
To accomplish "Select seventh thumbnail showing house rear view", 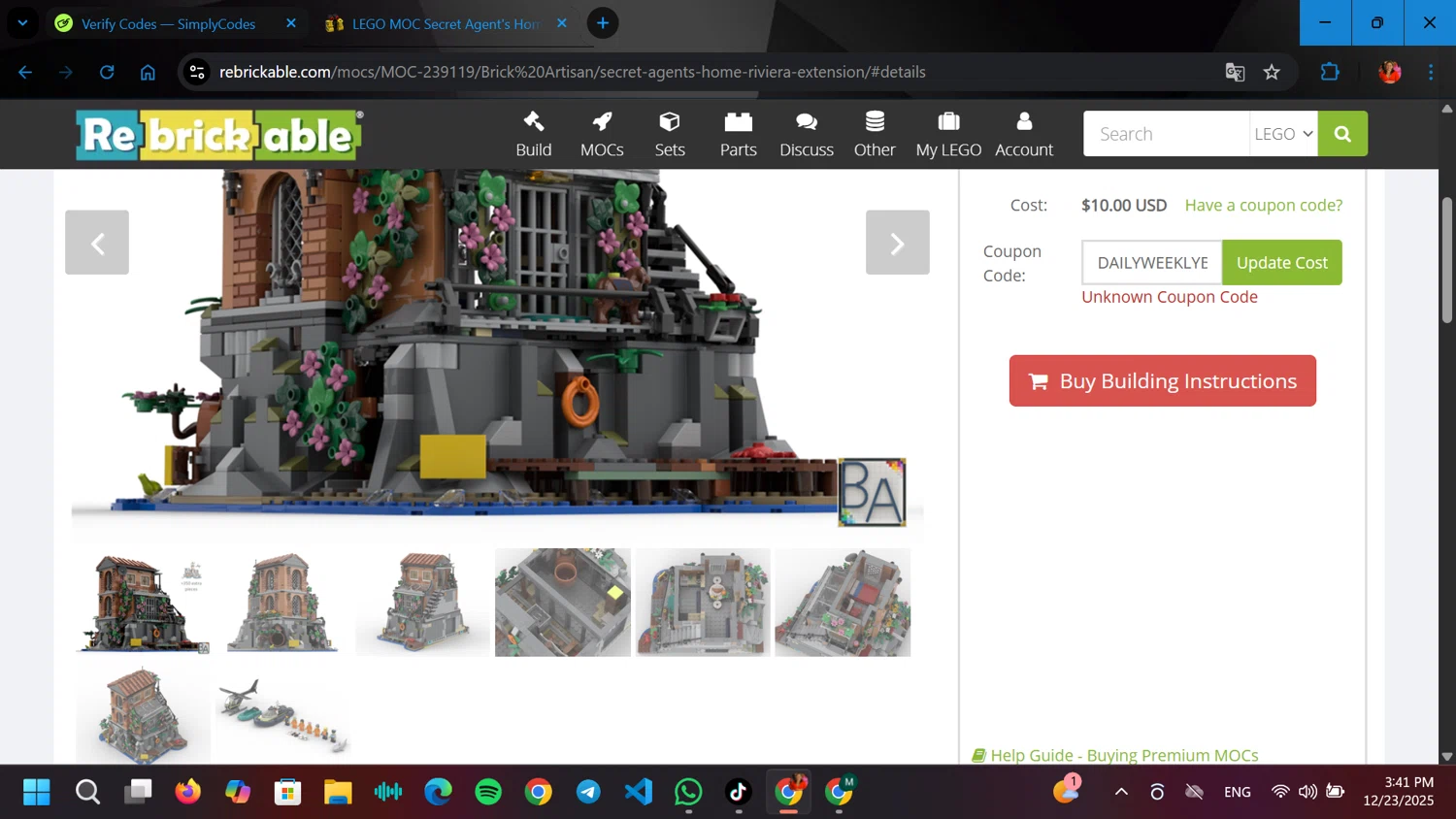I will pos(144,714).
